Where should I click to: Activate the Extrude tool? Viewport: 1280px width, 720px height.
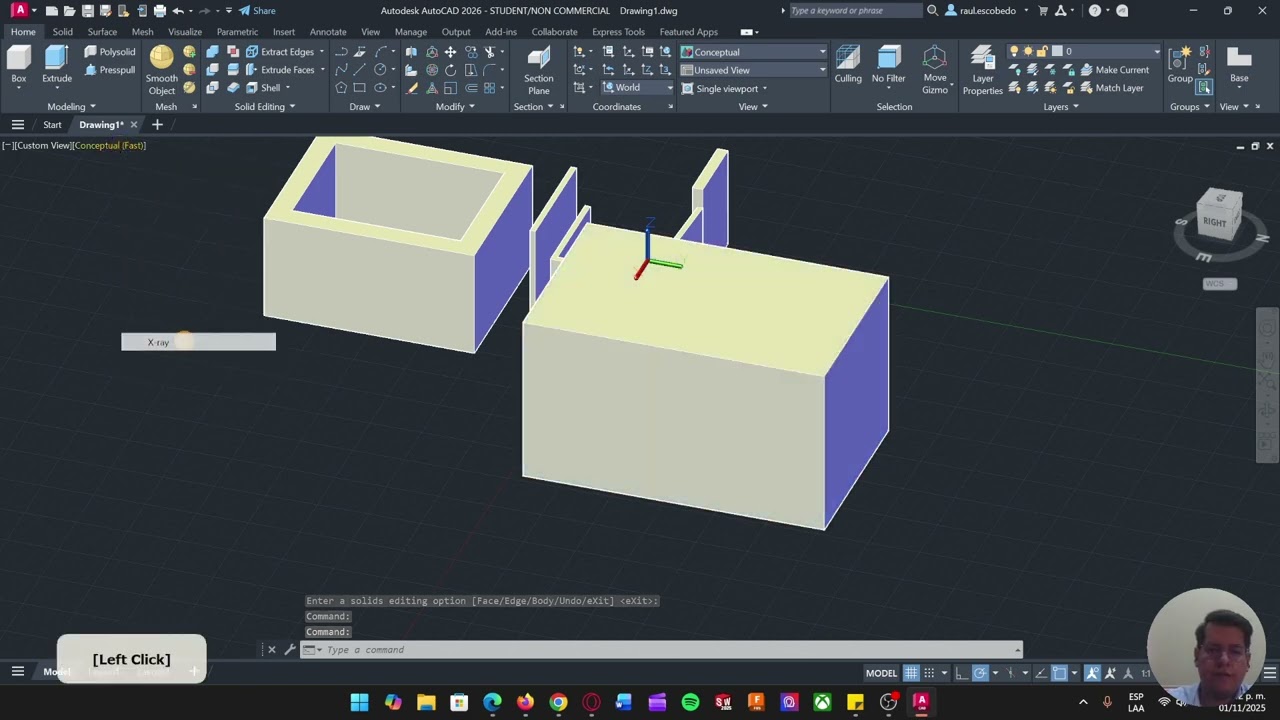pos(56,66)
